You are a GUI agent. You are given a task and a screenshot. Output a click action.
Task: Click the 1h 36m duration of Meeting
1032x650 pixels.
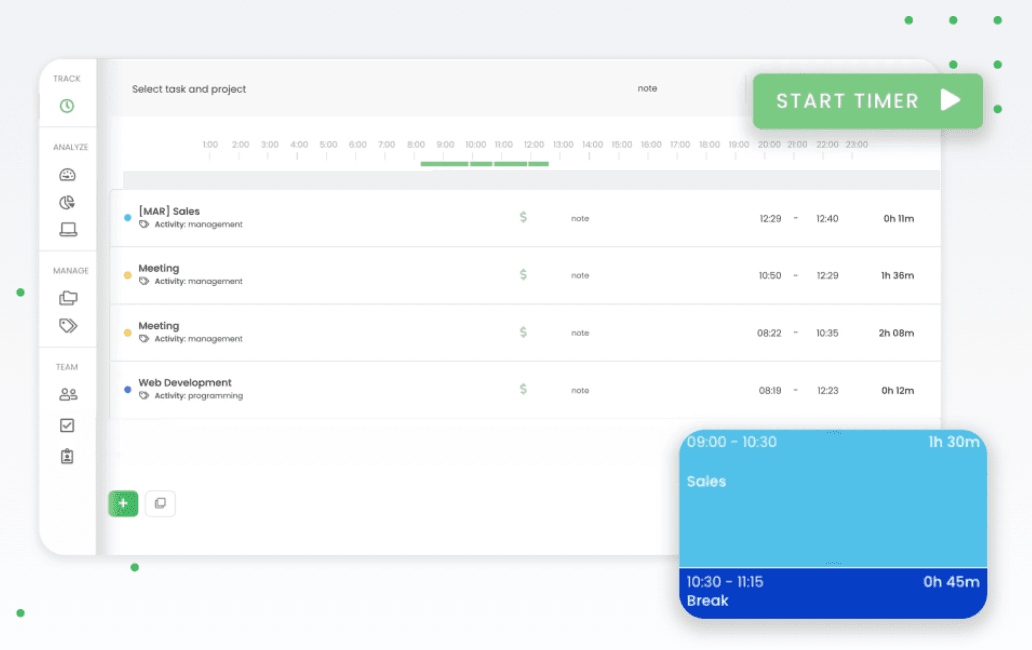pyautogui.click(x=898, y=276)
